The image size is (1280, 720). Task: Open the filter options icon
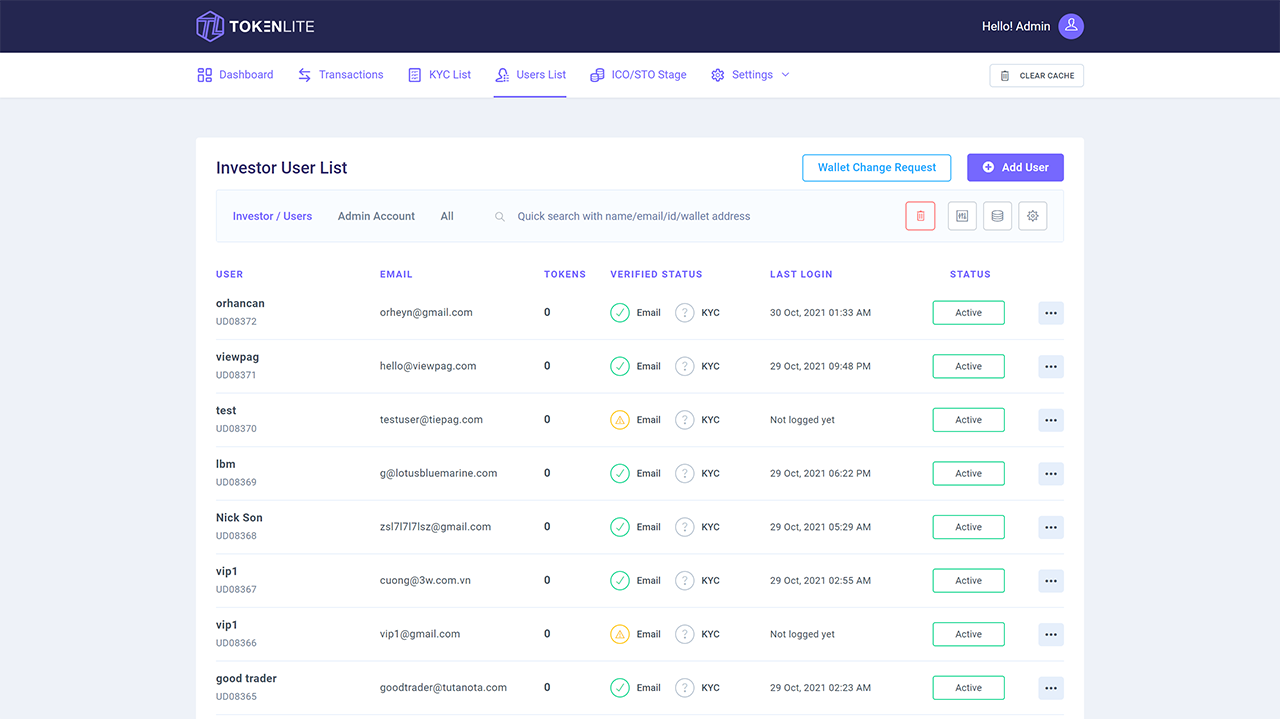click(961, 216)
